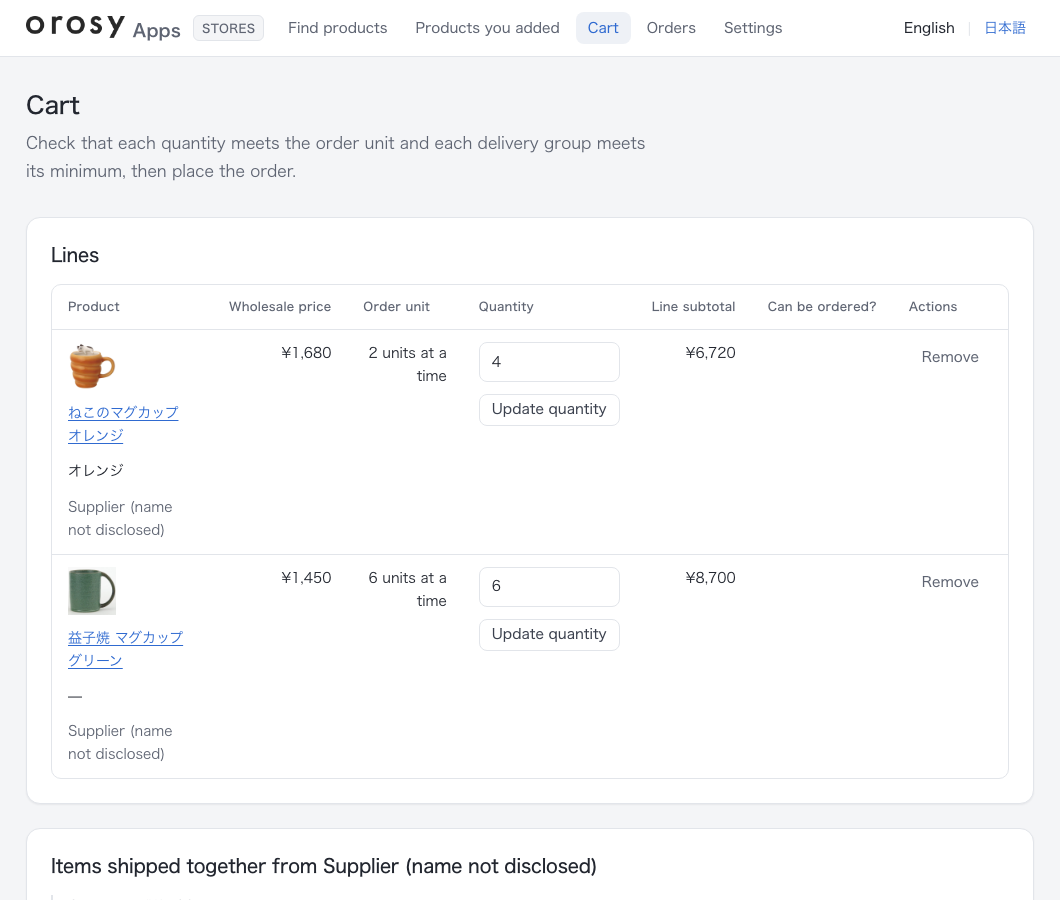The image size is (1060, 900).
Task: Click the ¥8,700 line subtotal
Action: [x=710, y=578]
